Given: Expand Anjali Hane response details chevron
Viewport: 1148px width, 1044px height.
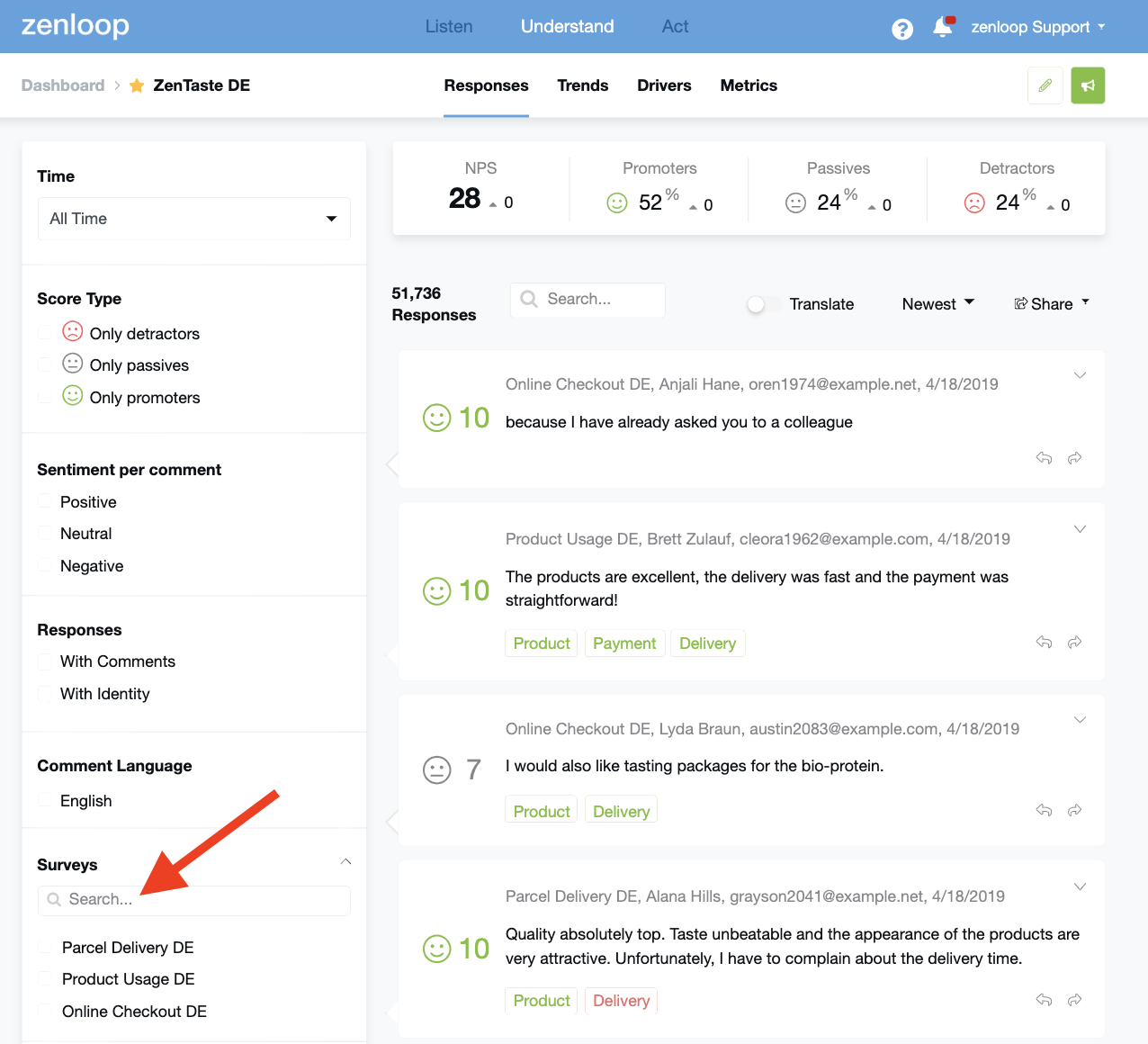Looking at the screenshot, I should click(x=1080, y=375).
